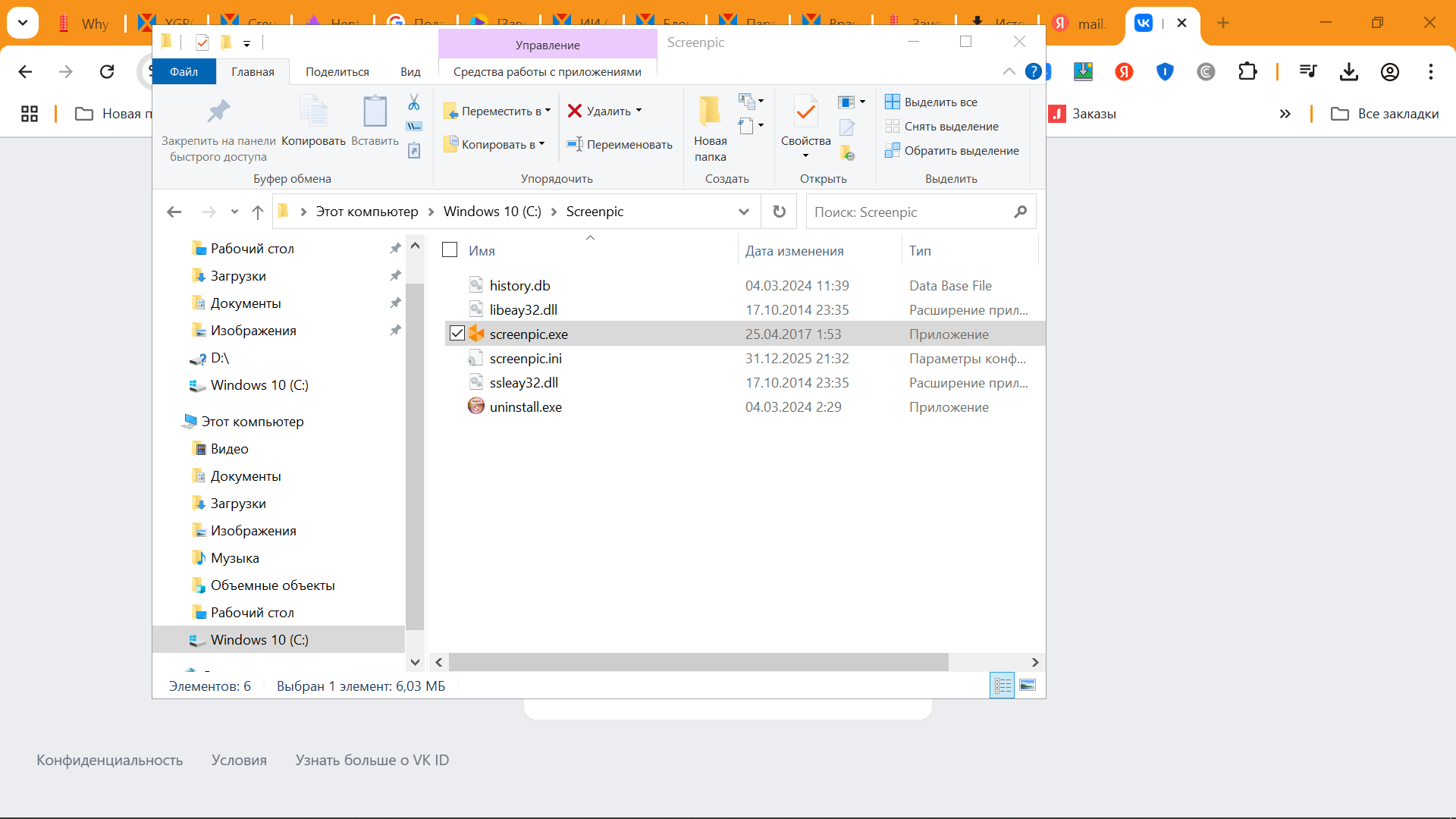Open Properties checkmark icon

(805, 113)
